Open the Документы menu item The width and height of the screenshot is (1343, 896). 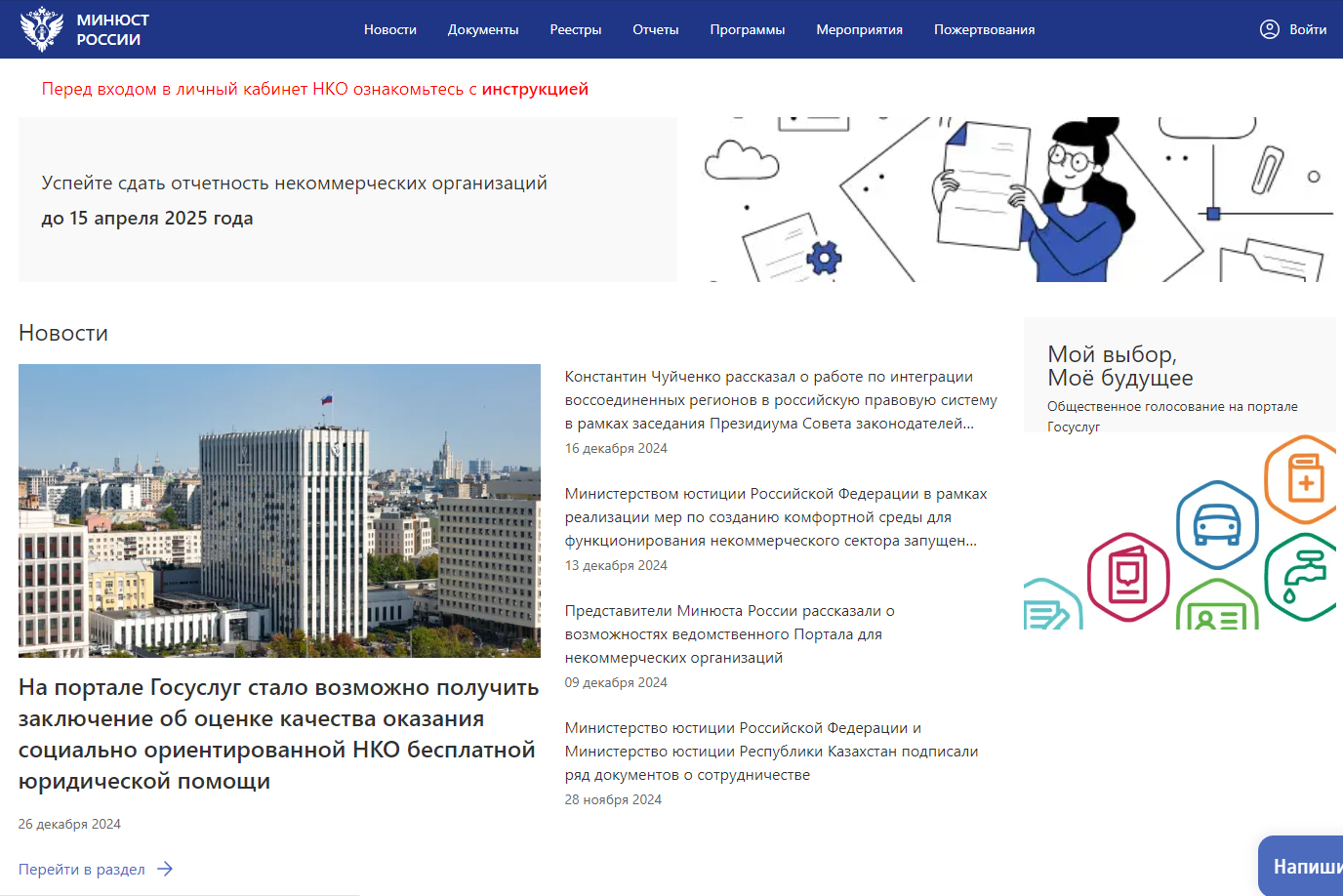(x=483, y=29)
